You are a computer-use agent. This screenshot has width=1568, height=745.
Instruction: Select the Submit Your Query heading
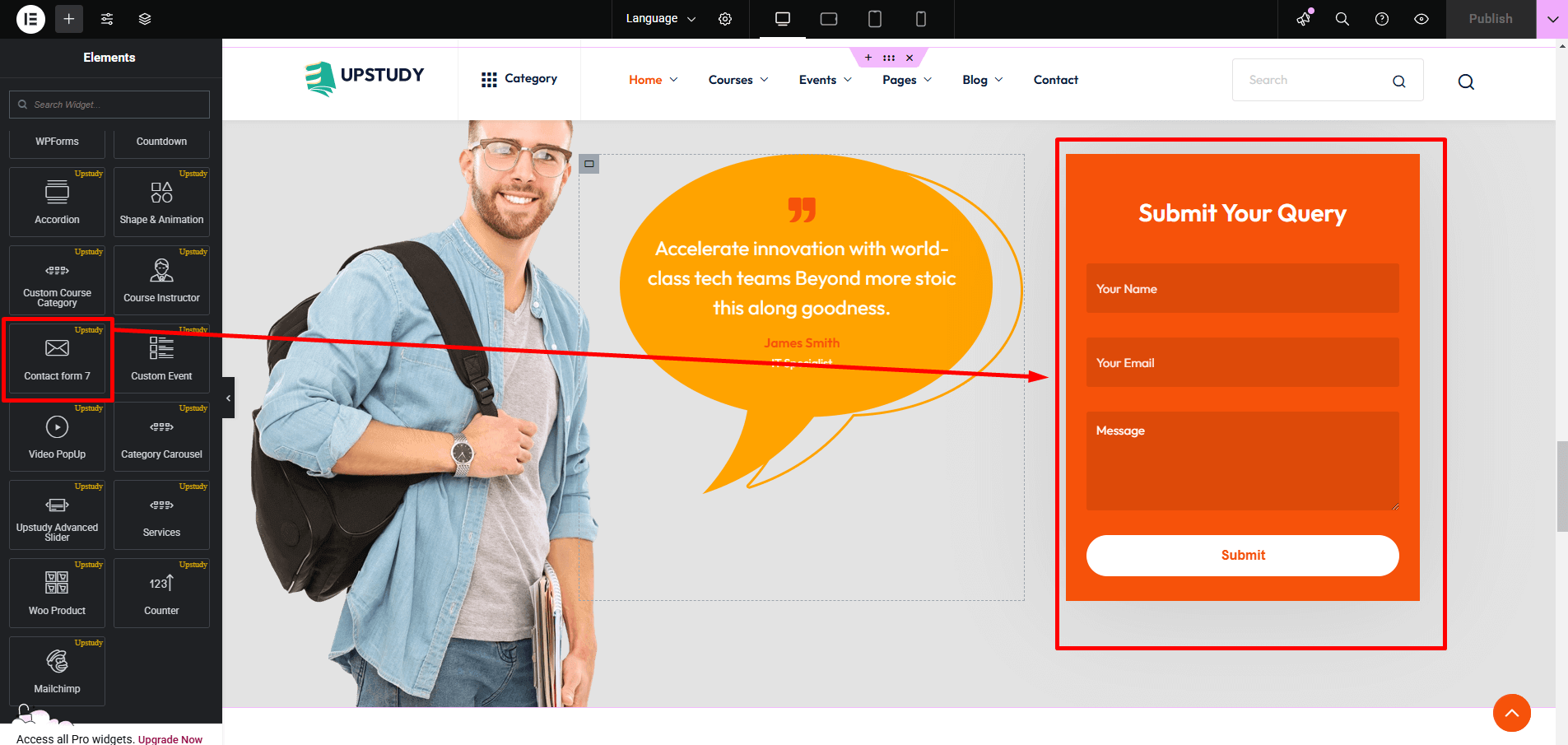pos(1243,213)
